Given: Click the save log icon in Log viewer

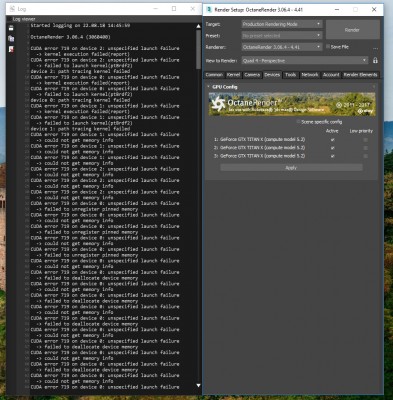Looking at the screenshot, I should click(11, 28).
